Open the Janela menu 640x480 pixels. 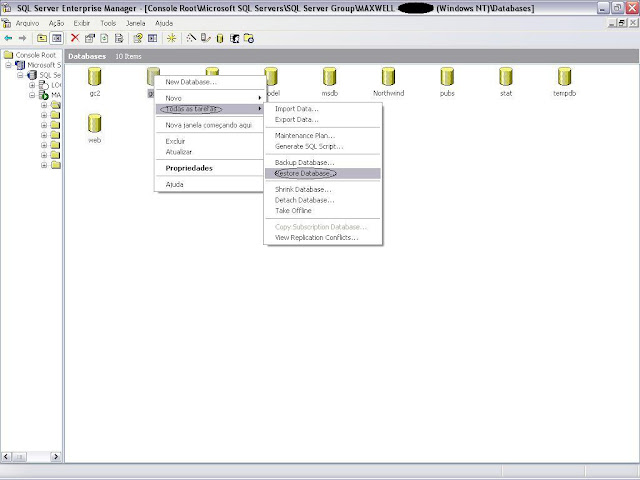pyautogui.click(x=136, y=23)
